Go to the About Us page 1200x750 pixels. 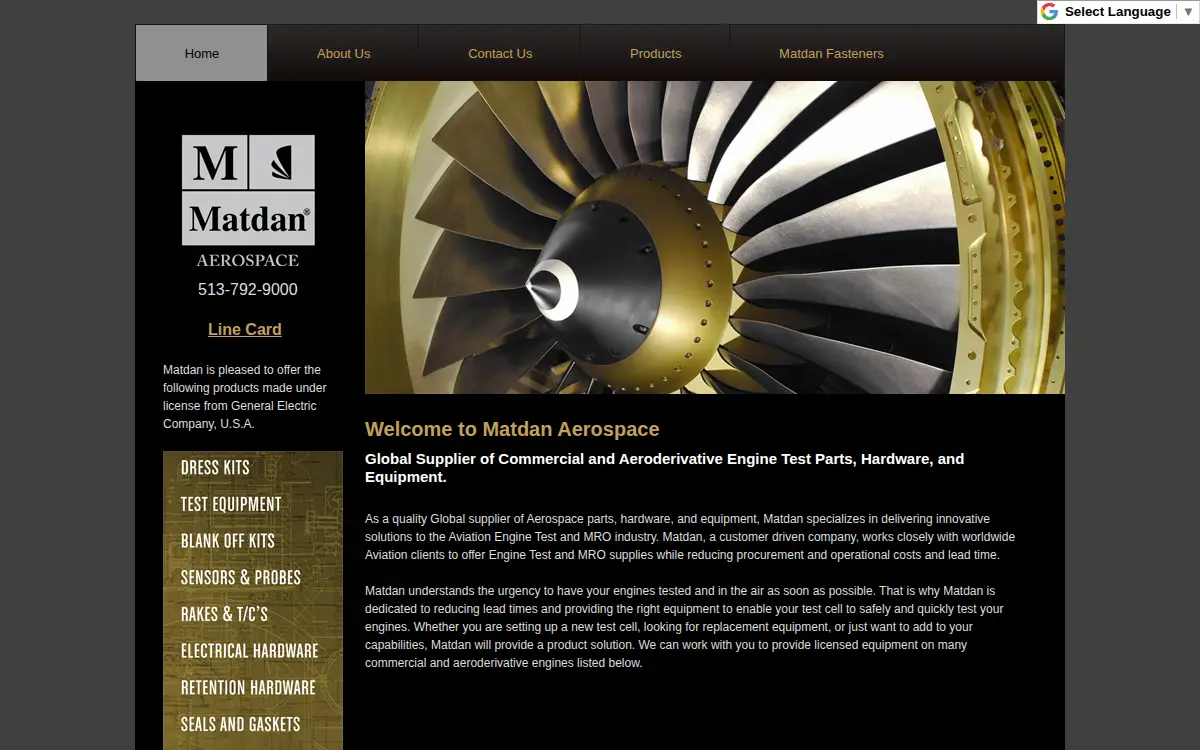[x=343, y=53]
